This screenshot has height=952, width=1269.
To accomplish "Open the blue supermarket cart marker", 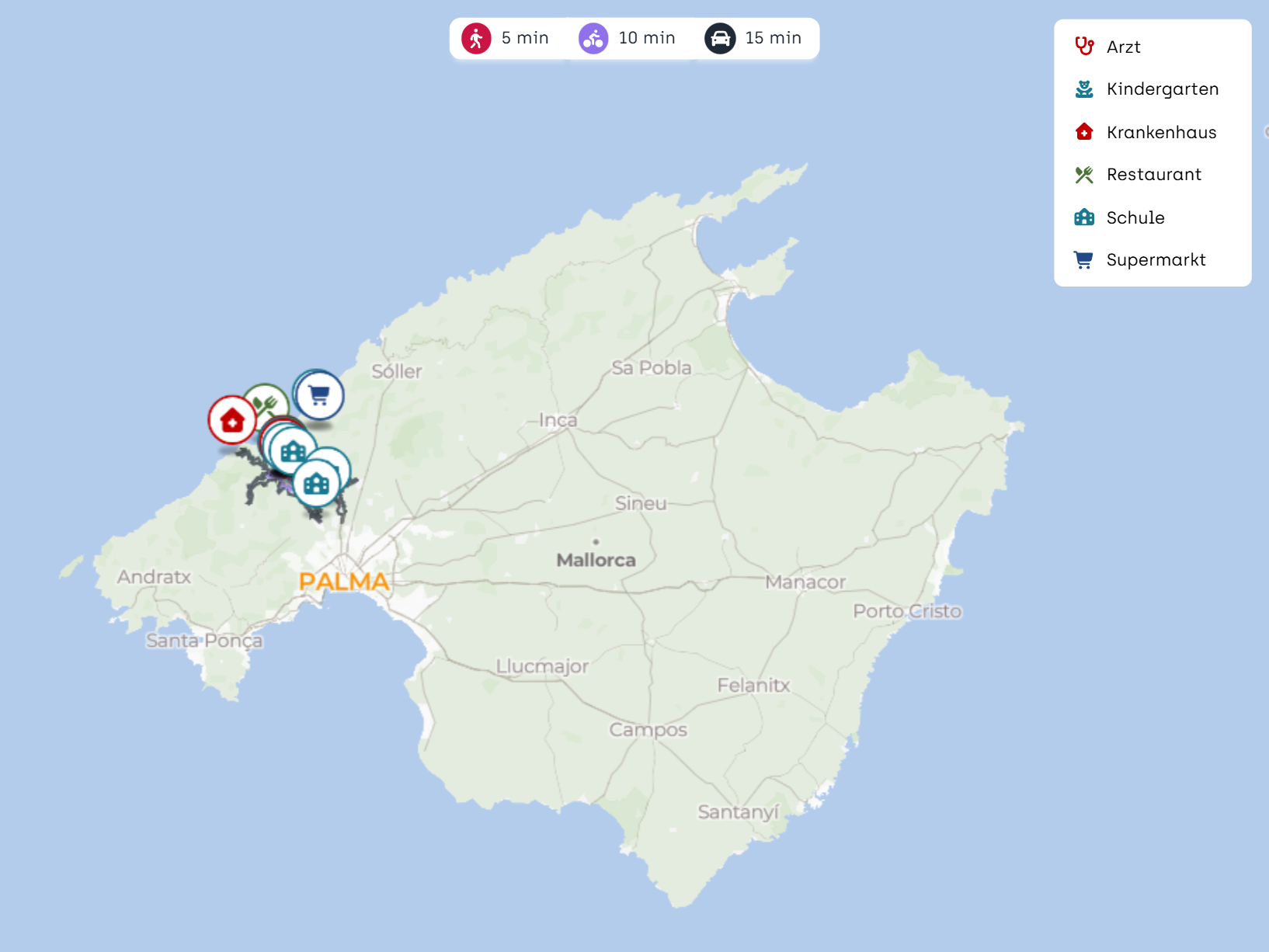I will 319,395.
